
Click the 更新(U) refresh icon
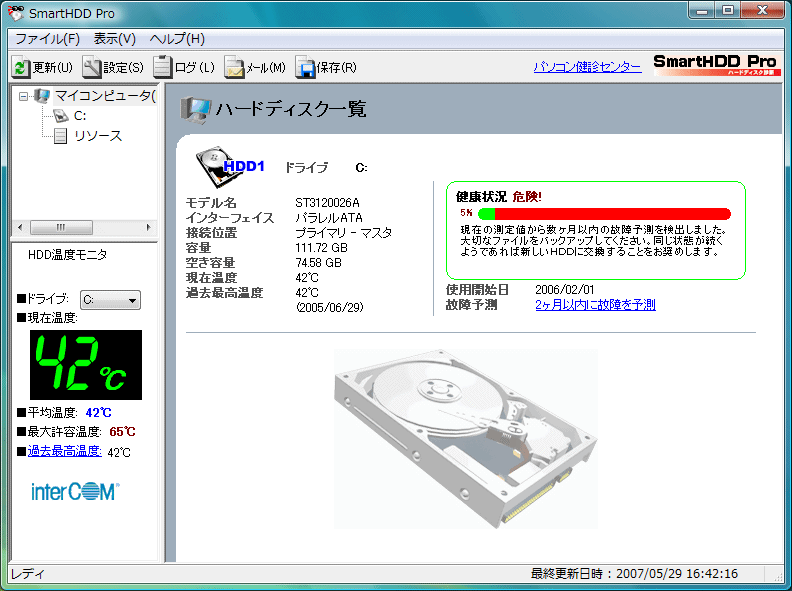click(x=20, y=67)
